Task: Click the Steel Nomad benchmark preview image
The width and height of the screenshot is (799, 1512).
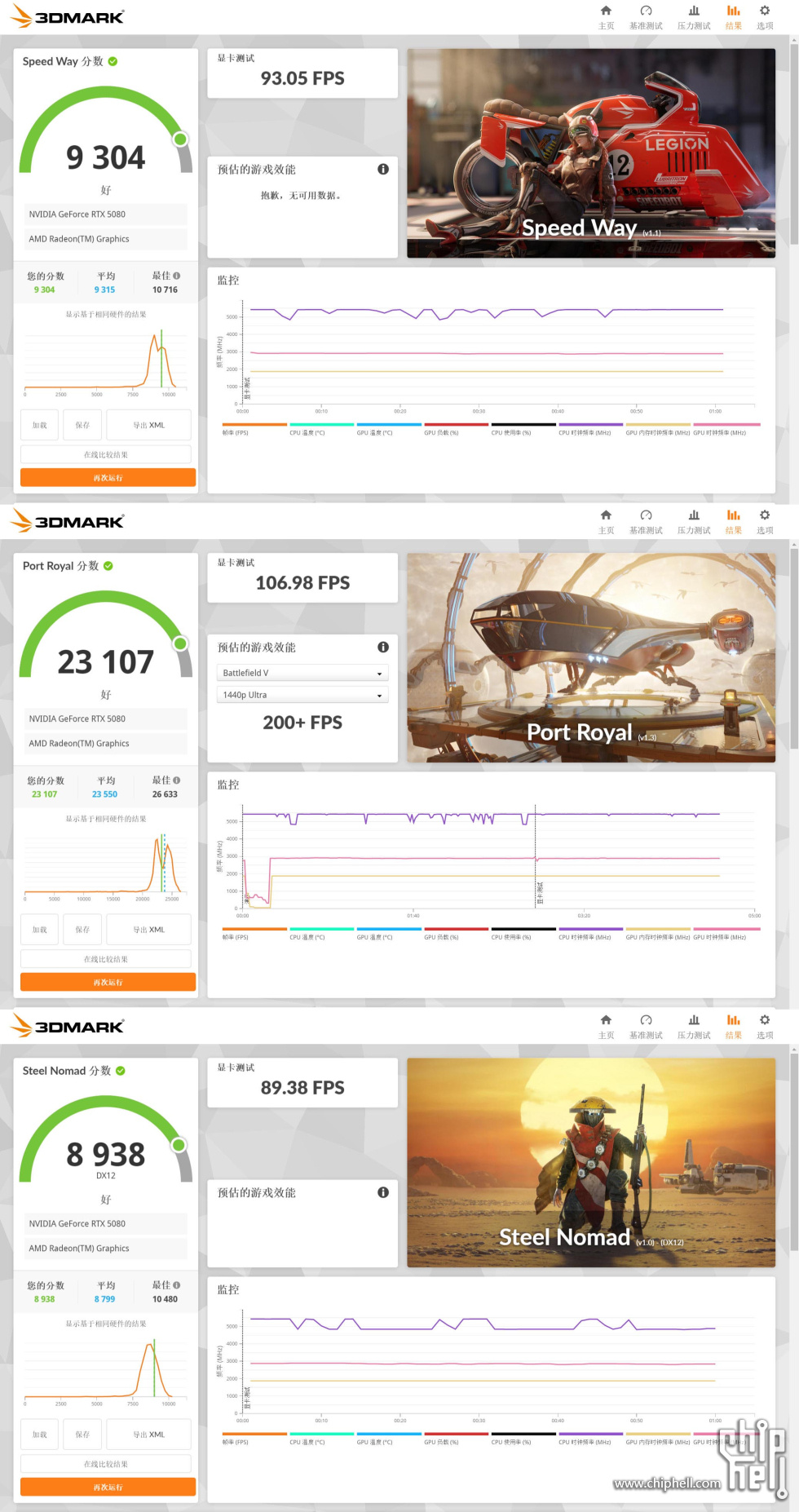Action: [591, 1163]
